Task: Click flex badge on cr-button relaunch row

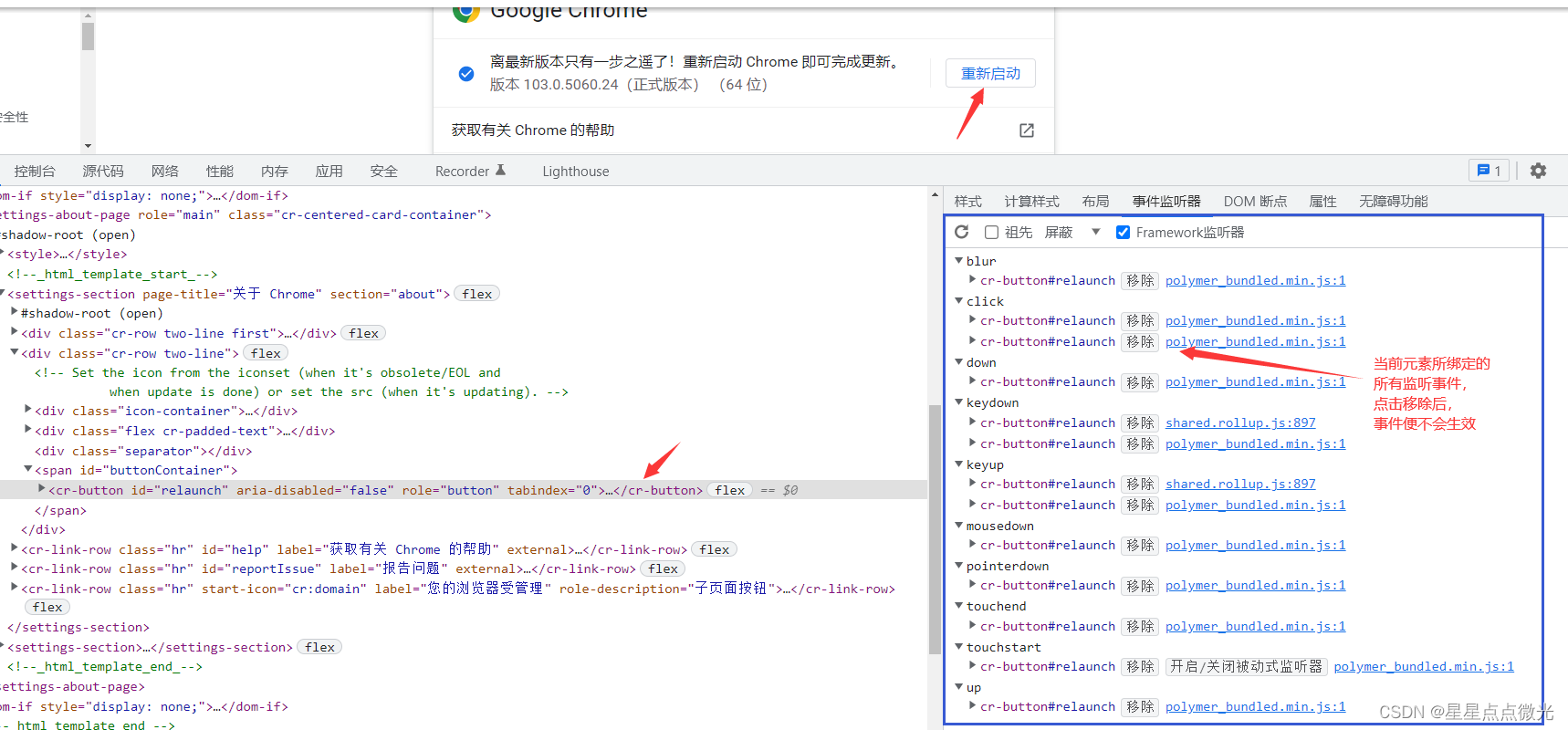Action: coord(730,490)
